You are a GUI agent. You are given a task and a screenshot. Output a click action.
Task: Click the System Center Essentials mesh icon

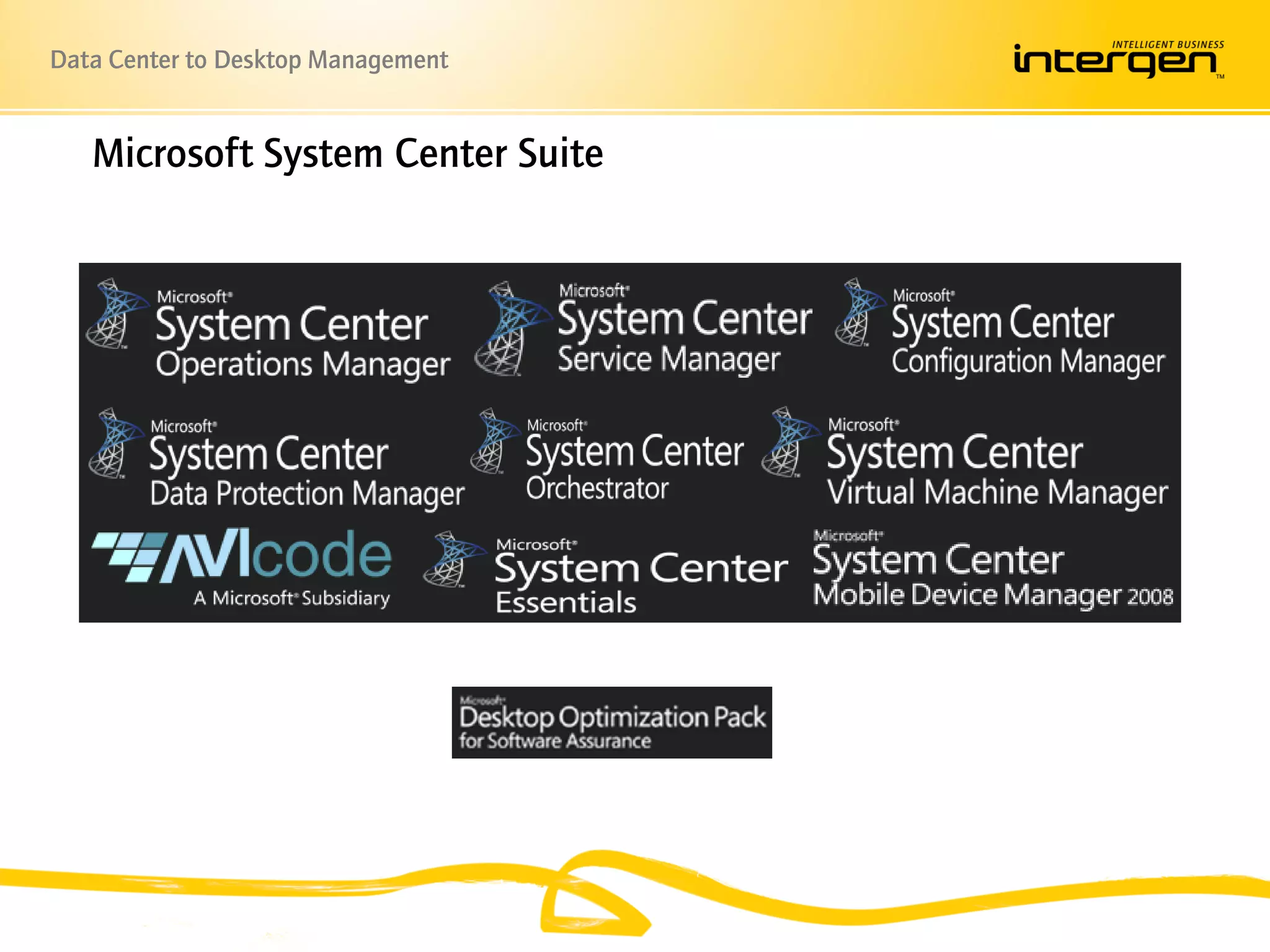[x=455, y=559]
